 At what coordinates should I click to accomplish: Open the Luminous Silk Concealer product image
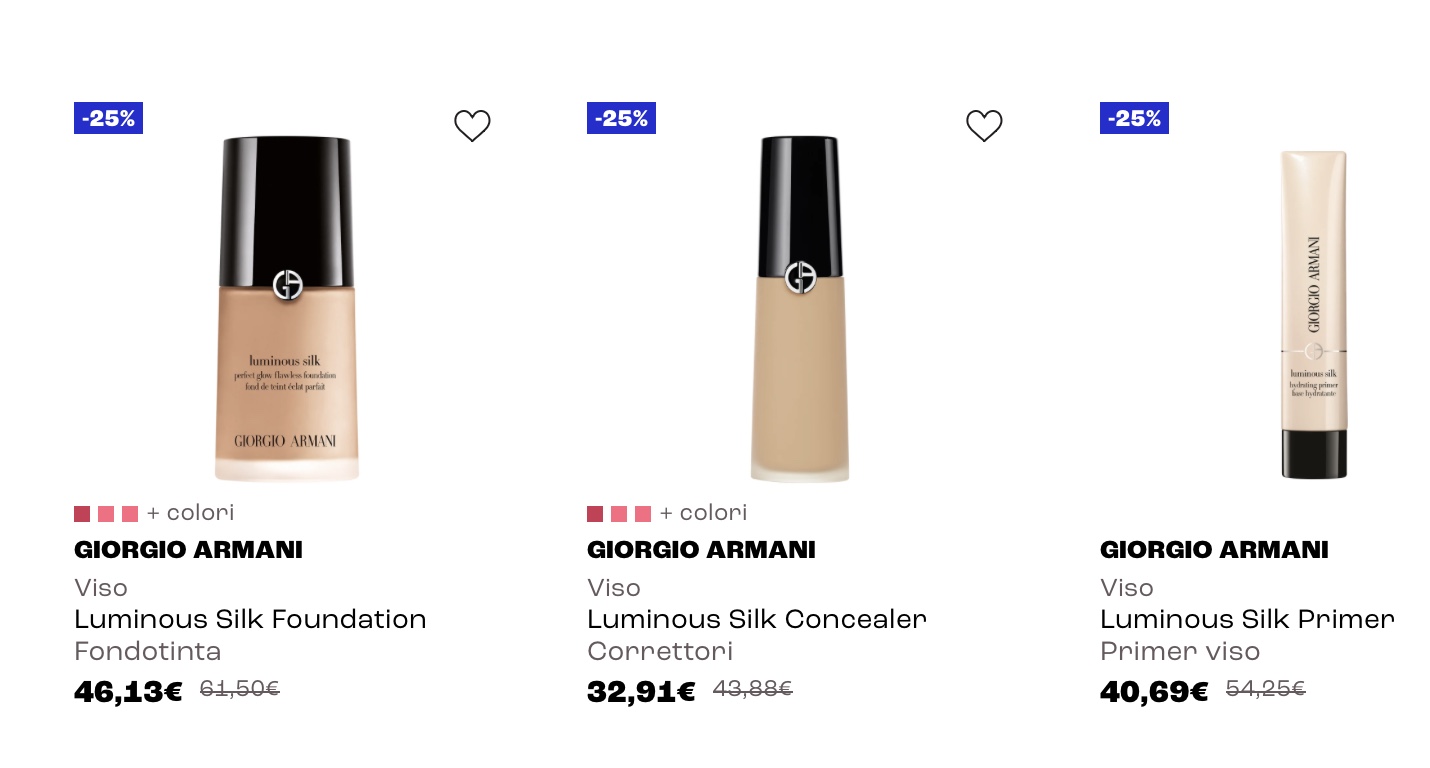tap(799, 309)
